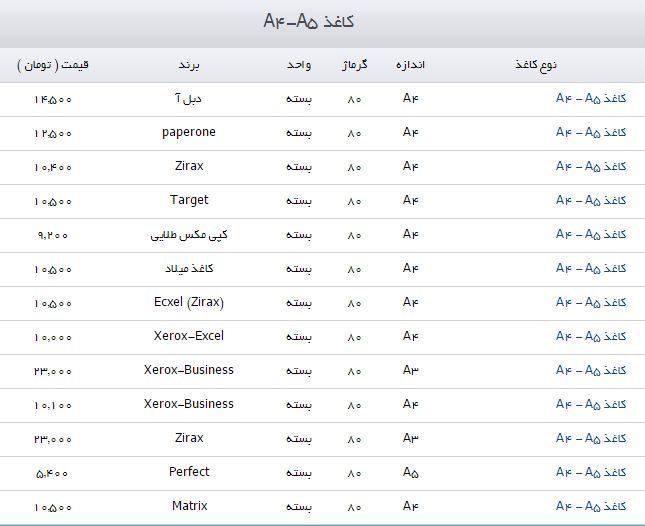Click the price ۱۴,۵۰۰ for دبل آ
The height and width of the screenshot is (526, 645).
coord(53,100)
